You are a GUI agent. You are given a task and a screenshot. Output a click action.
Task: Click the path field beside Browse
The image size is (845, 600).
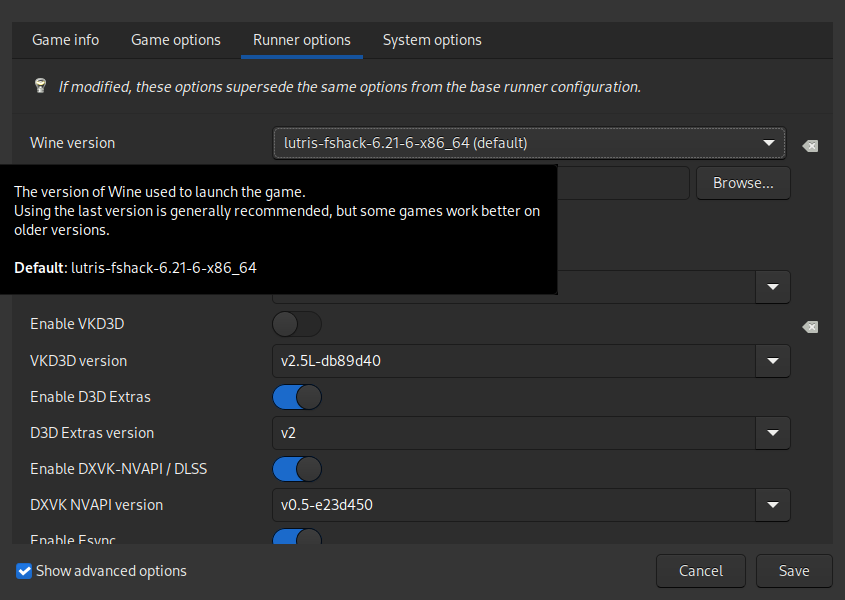pyautogui.click(x=622, y=183)
